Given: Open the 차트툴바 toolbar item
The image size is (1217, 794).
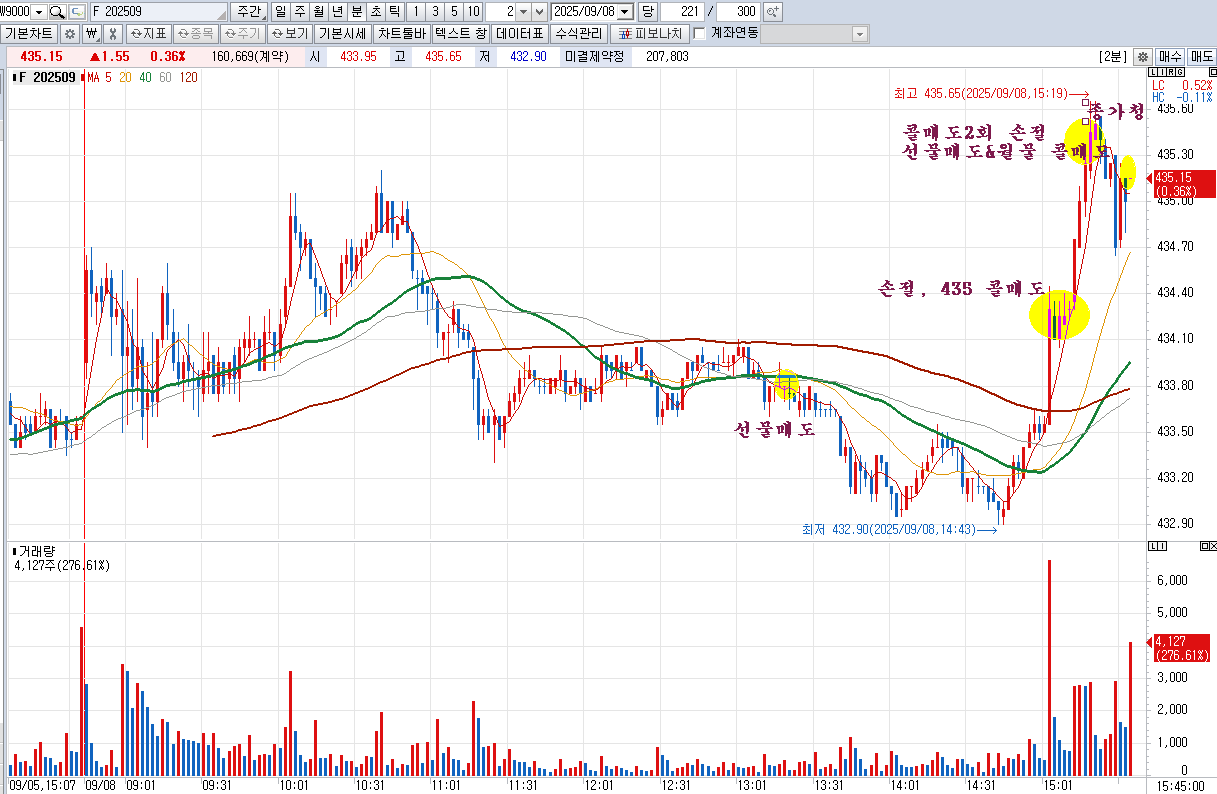Looking at the screenshot, I should click(401, 33).
